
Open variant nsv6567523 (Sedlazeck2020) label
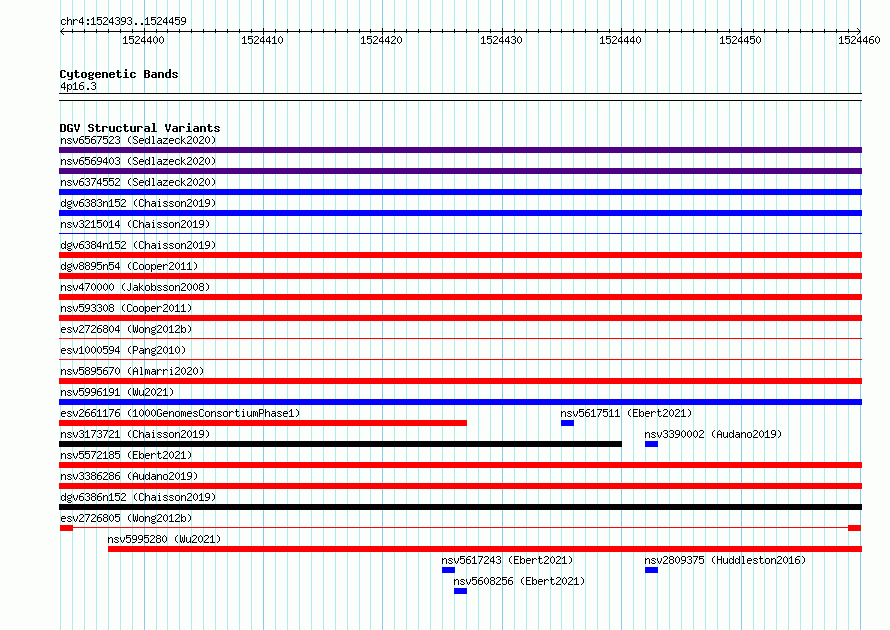click(138, 140)
